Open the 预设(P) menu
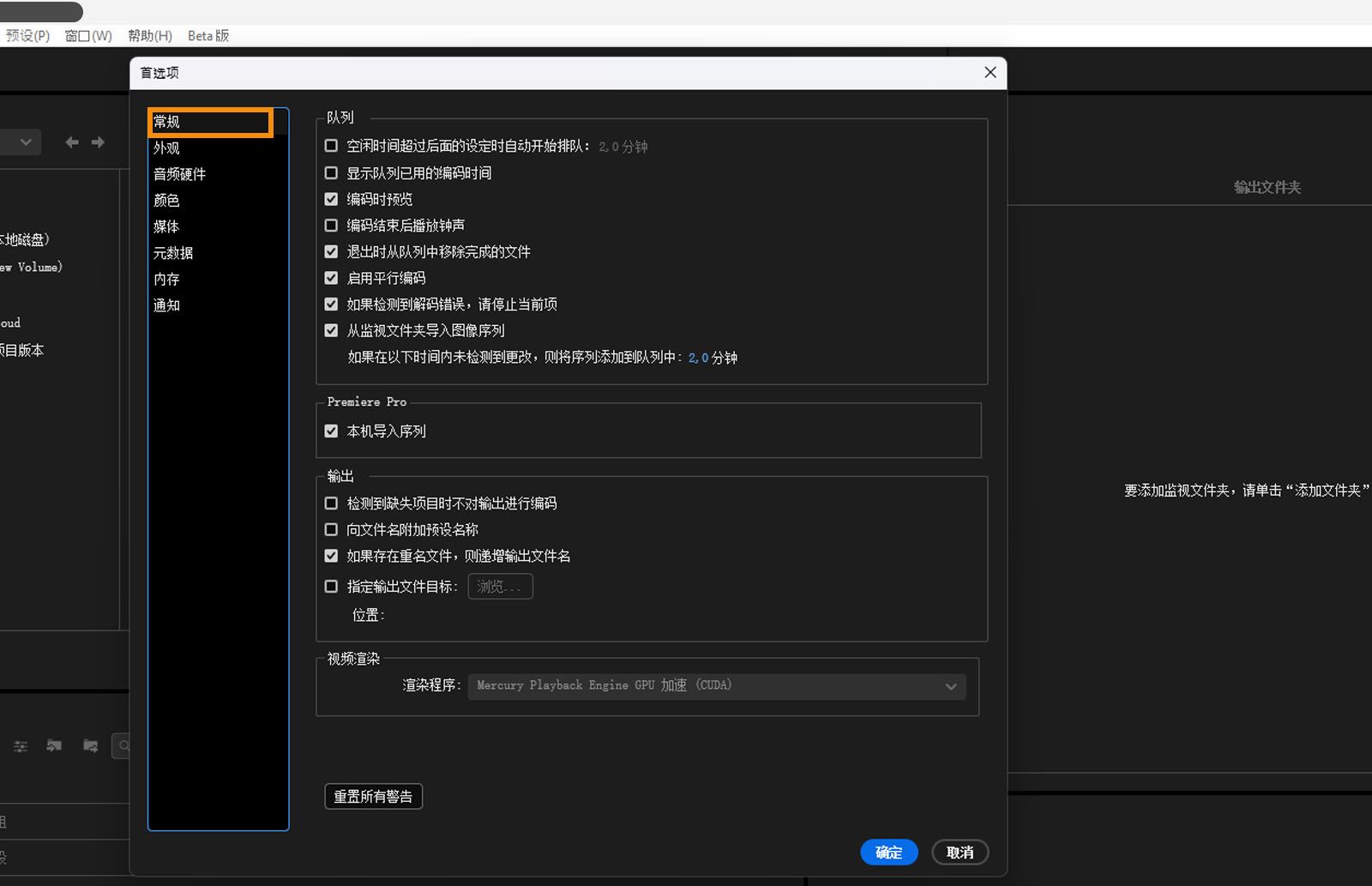This screenshot has width=1372, height=886. 27,35
